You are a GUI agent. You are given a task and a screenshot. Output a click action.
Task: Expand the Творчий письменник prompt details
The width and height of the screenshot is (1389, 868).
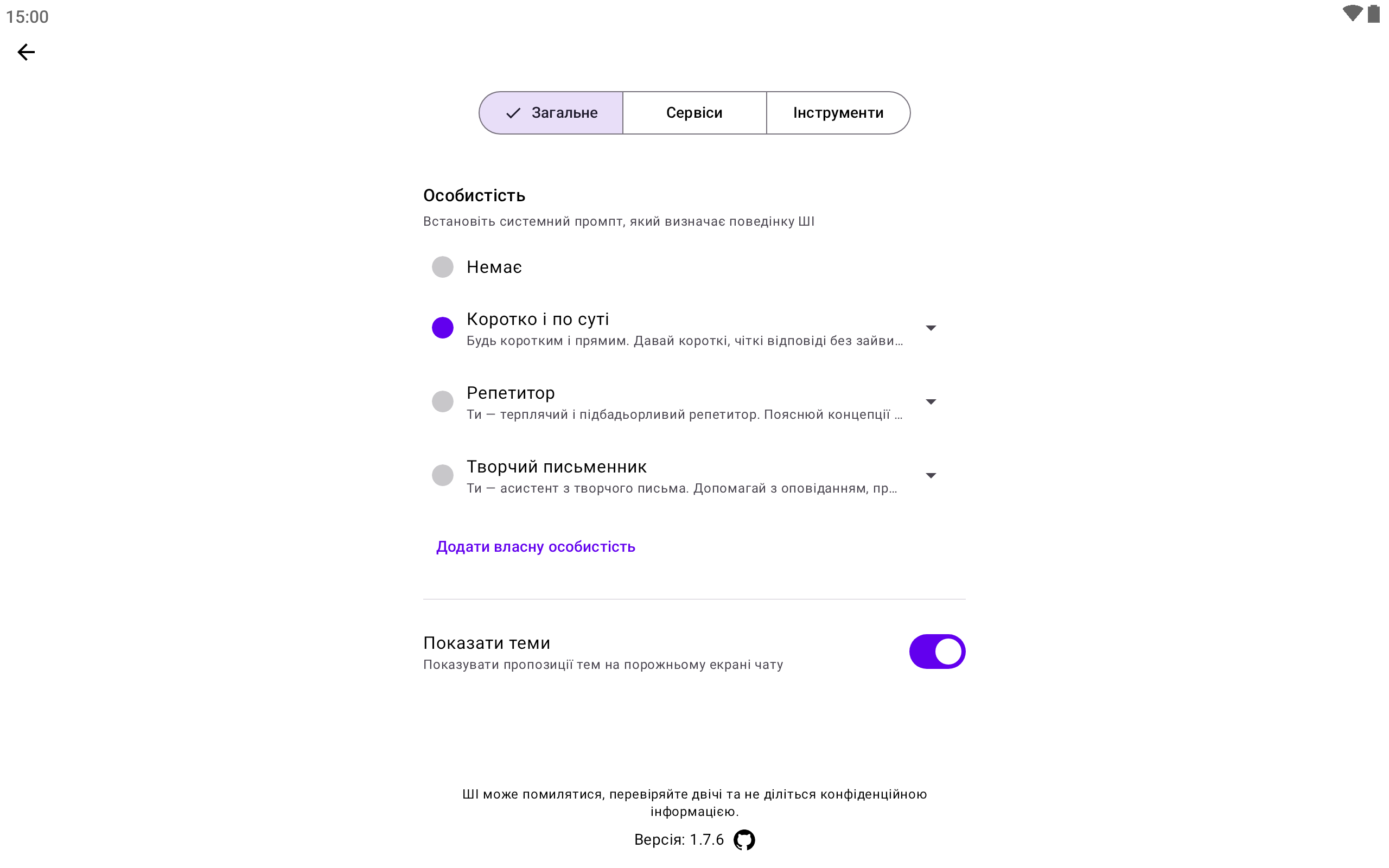(931, 475)
